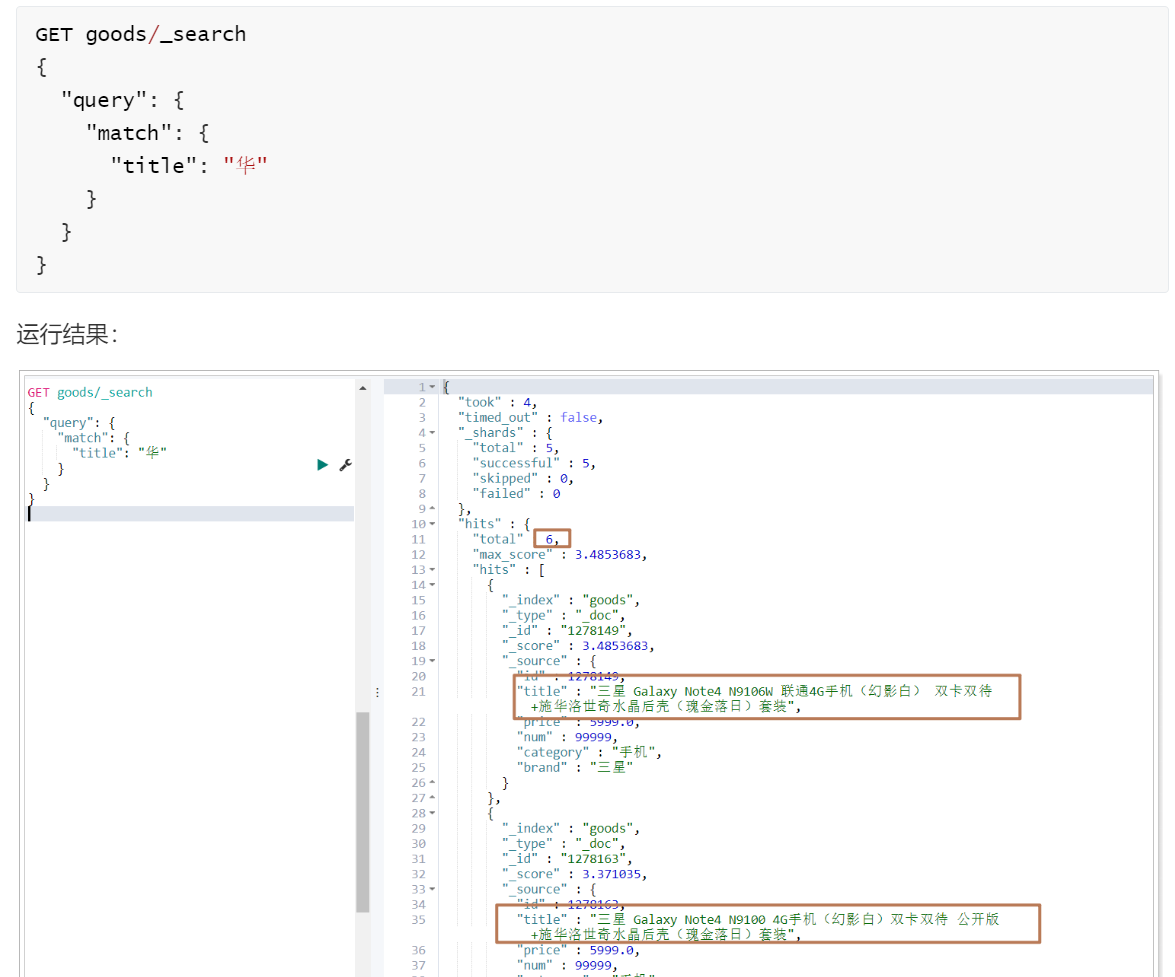The image size is (1175, 977).
Task: Click the "failed" : 0 line
Action: [x=516, y=494]
